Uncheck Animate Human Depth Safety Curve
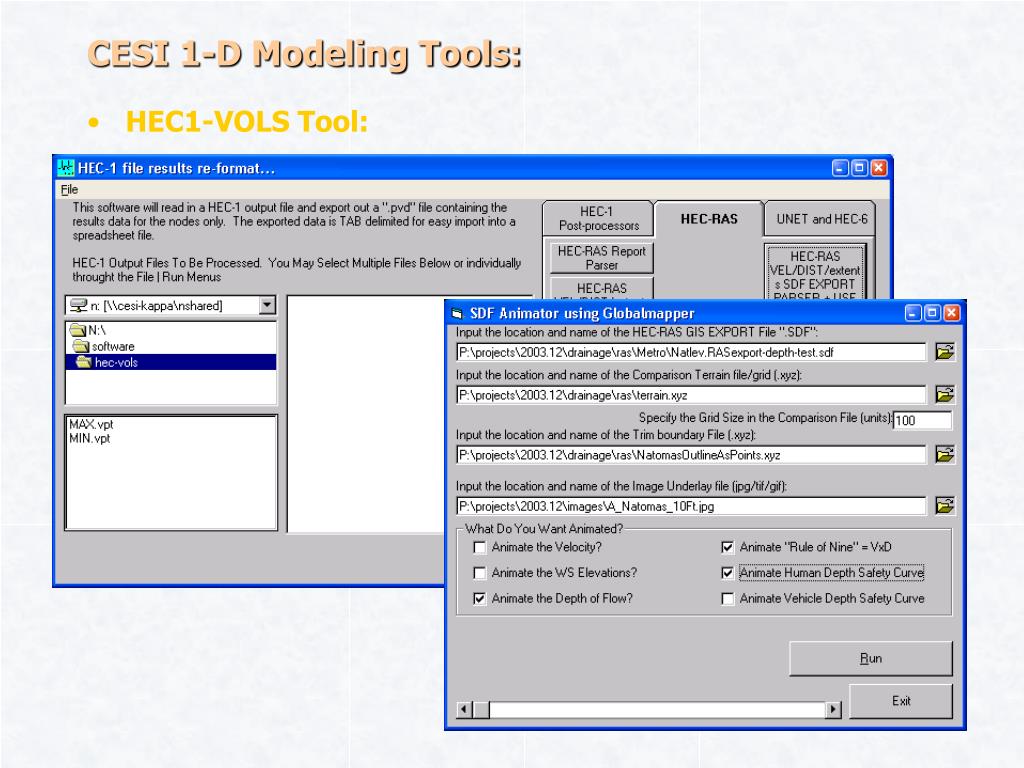The width and height of the screenshot is (1024, 768). (x=728, y=573)
